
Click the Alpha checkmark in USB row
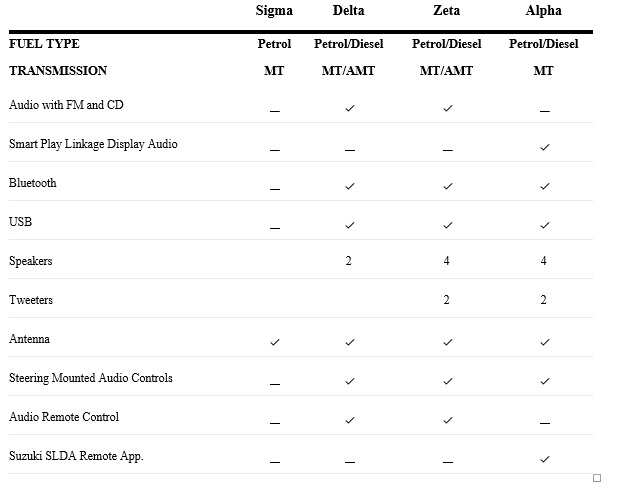[544, 224]
